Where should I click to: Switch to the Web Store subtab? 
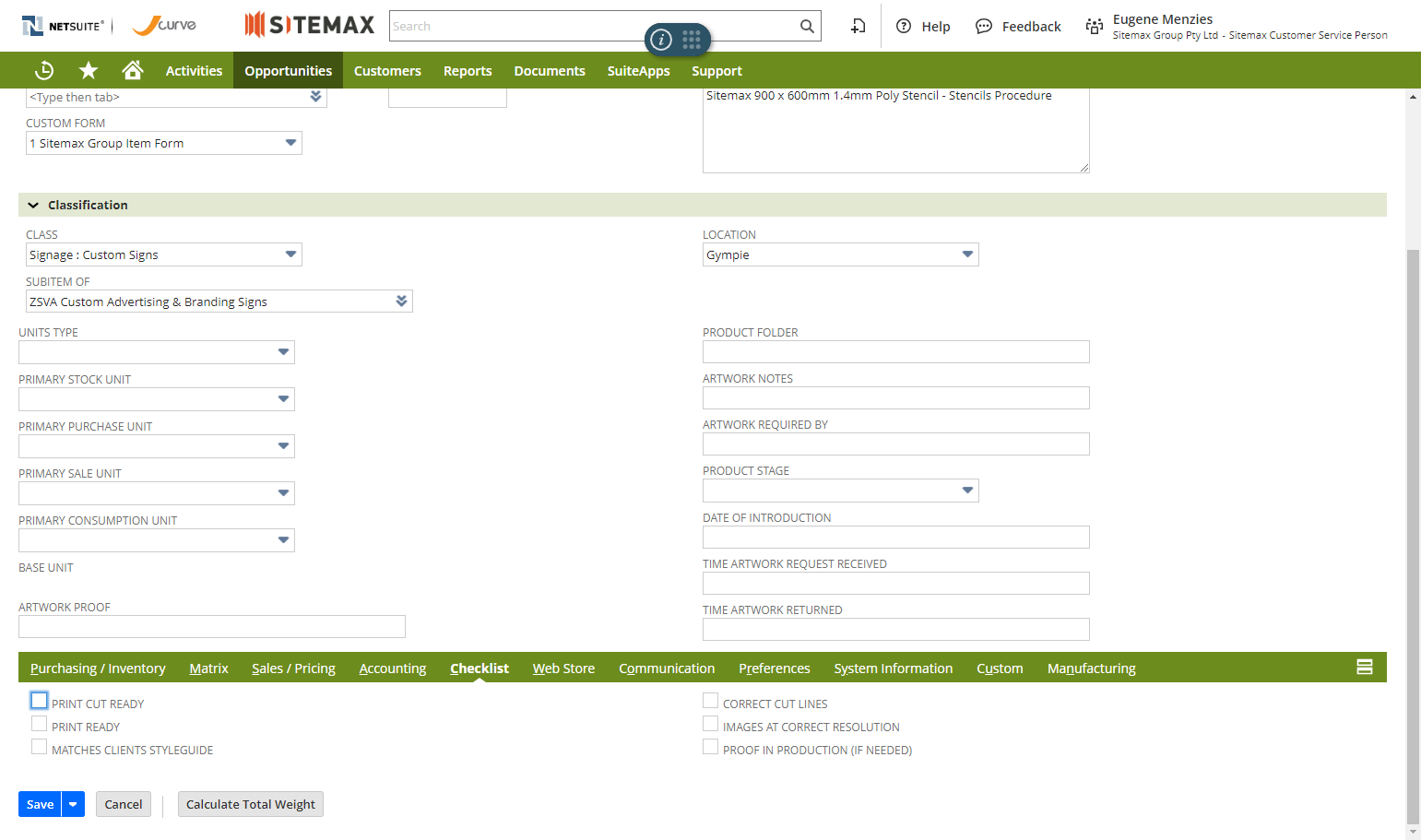coord(563,668)
